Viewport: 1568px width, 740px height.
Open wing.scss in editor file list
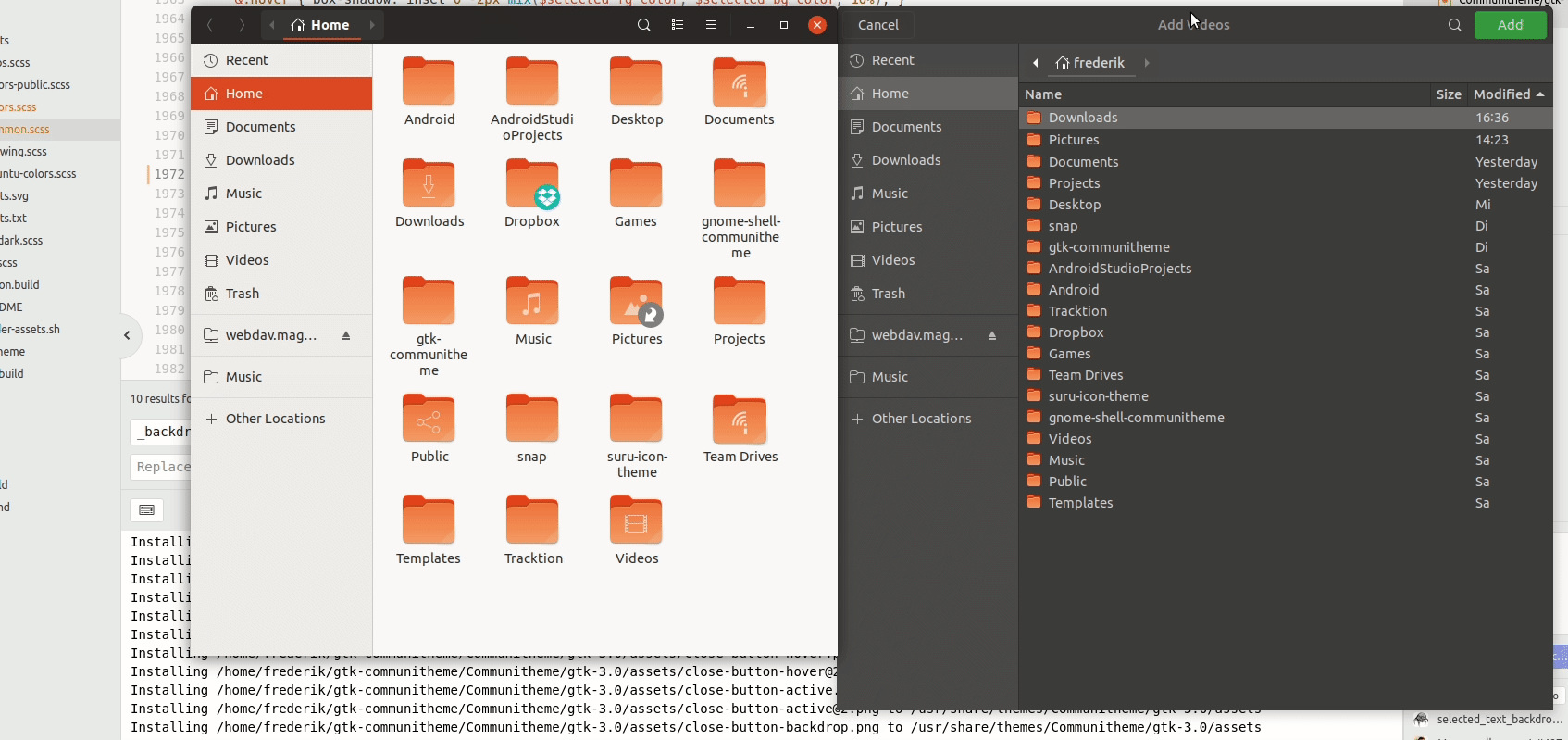click(24, 152)
